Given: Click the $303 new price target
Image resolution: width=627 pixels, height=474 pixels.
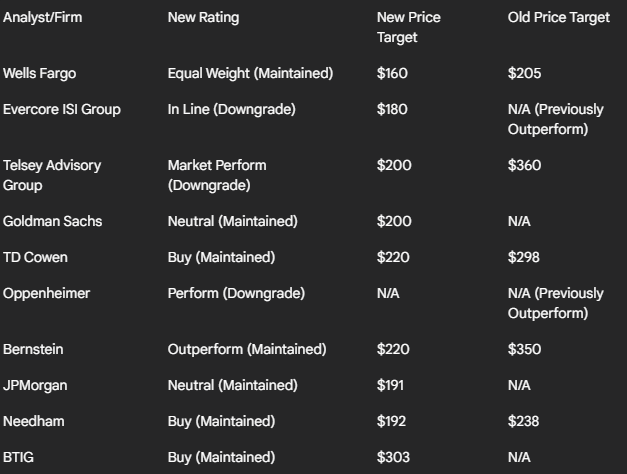Looking at the screenshot, I should [393, 458].
